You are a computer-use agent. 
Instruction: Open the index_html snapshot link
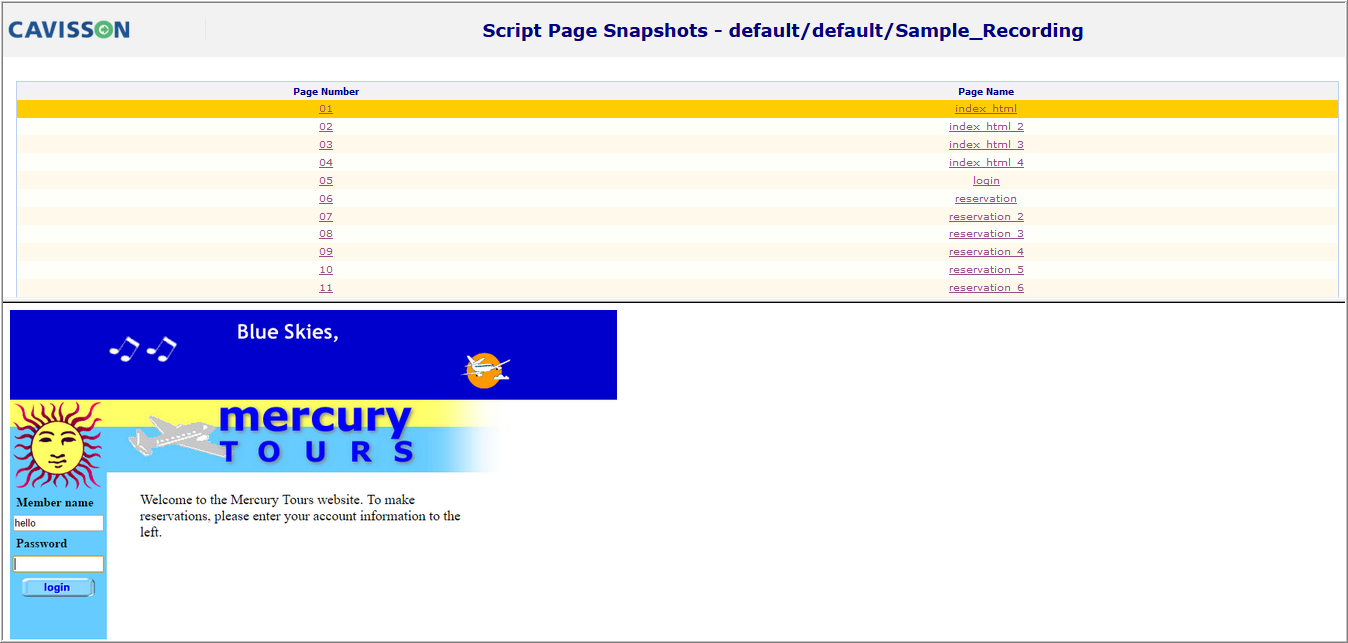click(986, 109)
